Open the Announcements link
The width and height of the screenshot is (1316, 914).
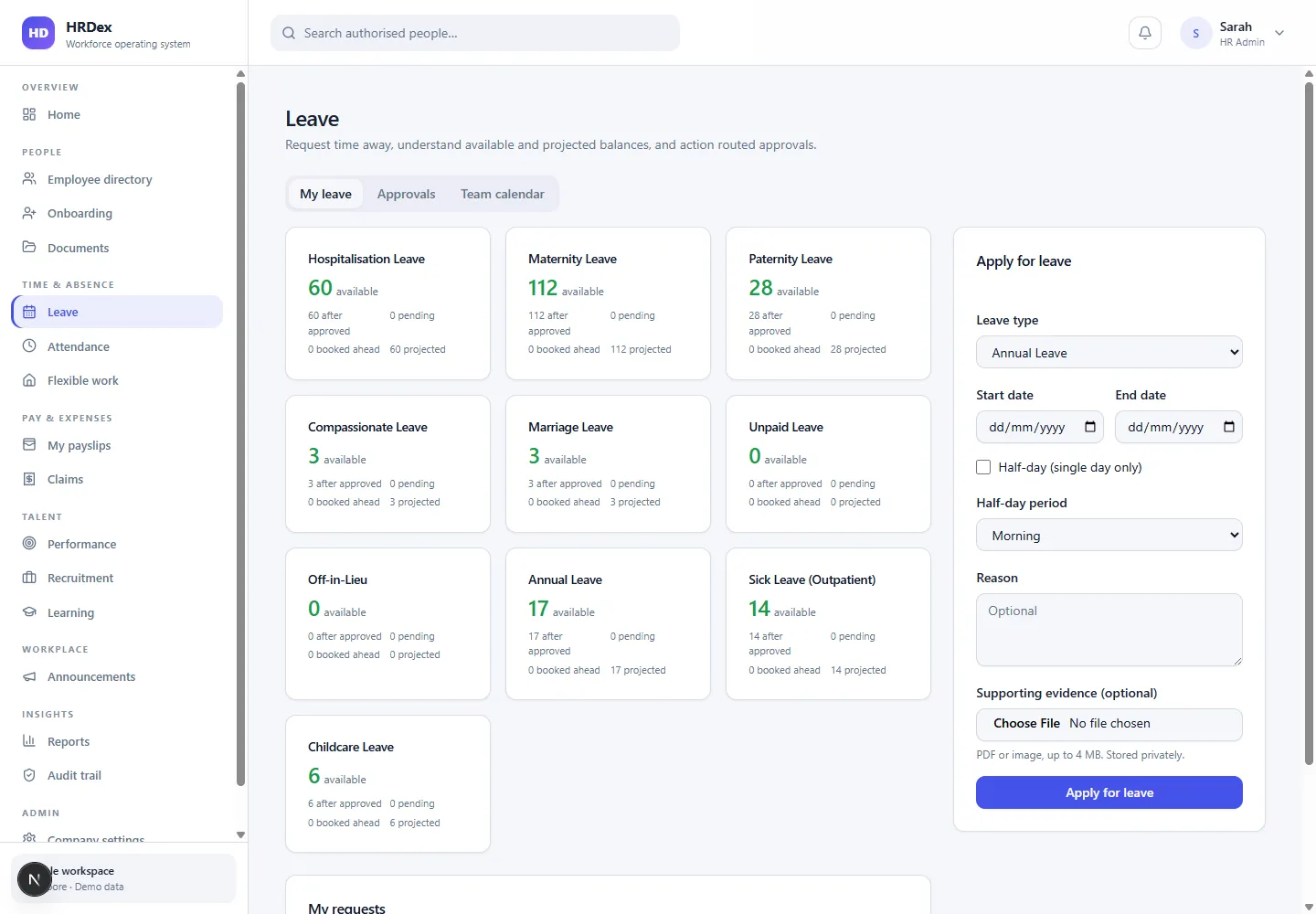click(x=117, y=676)
